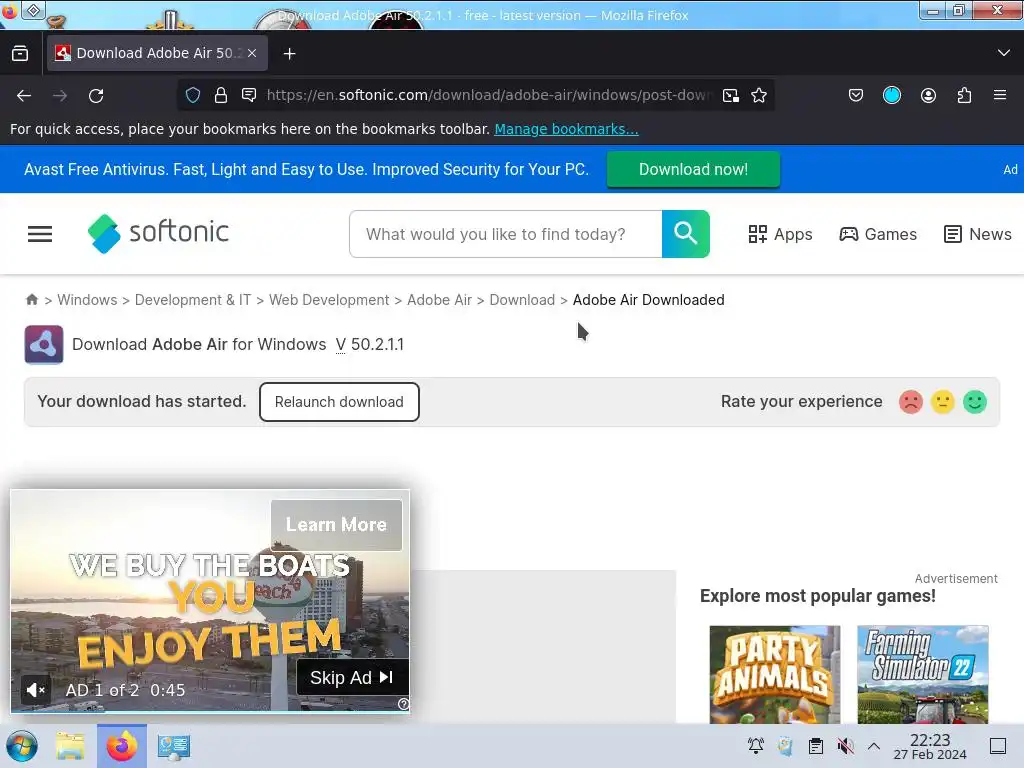
Task: Unmute the video ad
Action: click(35, 690)
